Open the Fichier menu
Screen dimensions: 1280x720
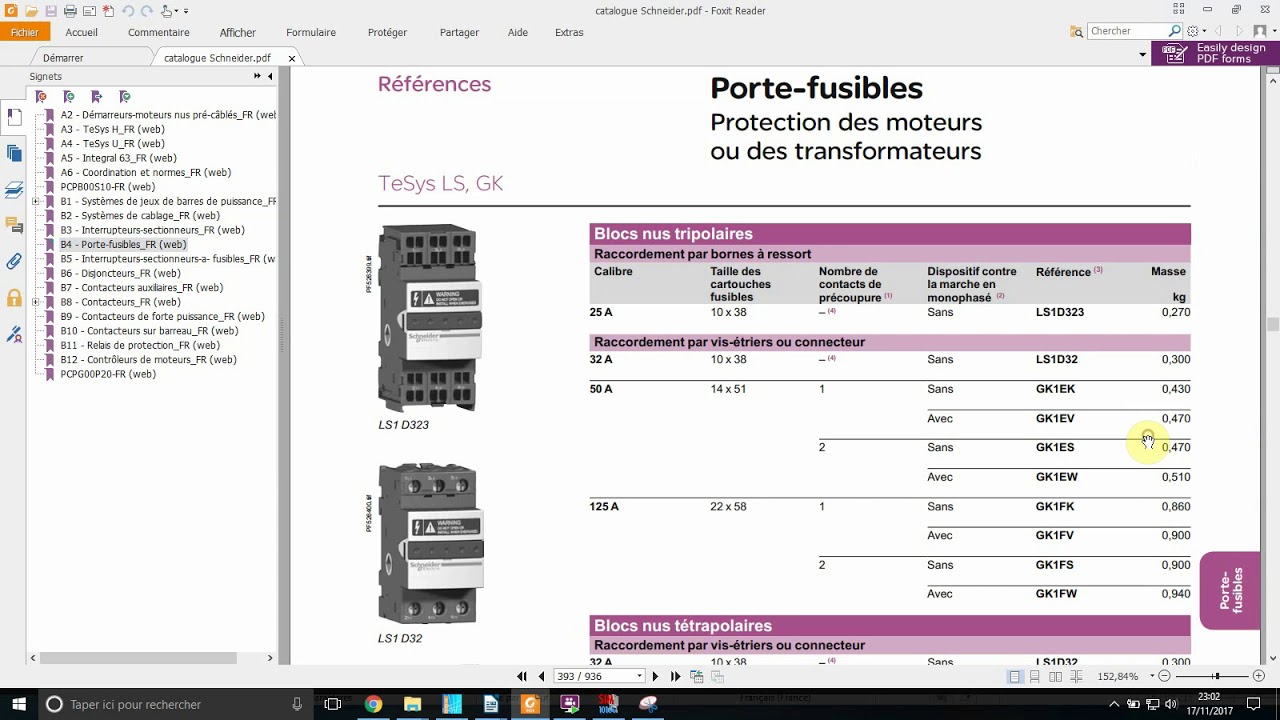(24, 32)
